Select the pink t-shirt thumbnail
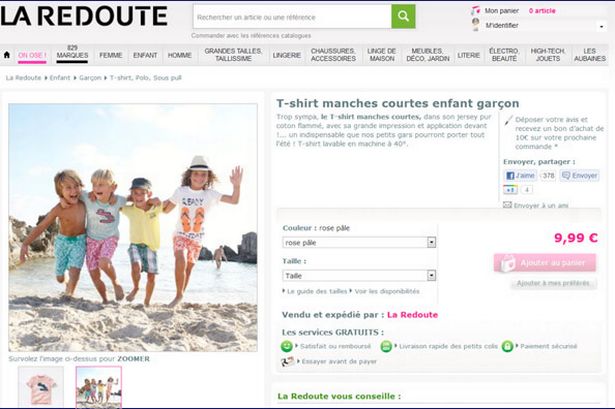615x409 pixels. click(x=41, y=387)
